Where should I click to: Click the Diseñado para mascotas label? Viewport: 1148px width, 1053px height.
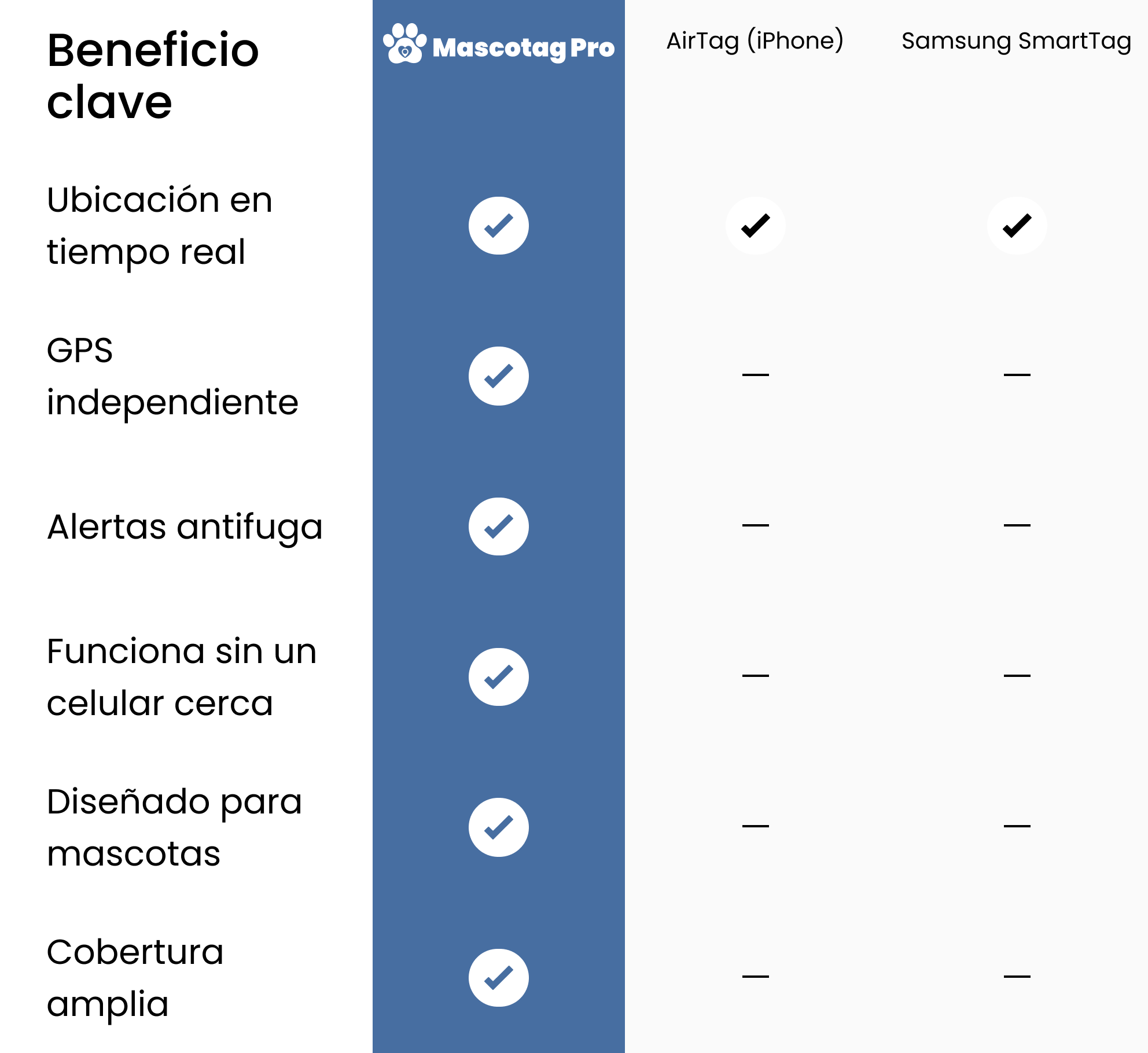(x=174, y=827)
